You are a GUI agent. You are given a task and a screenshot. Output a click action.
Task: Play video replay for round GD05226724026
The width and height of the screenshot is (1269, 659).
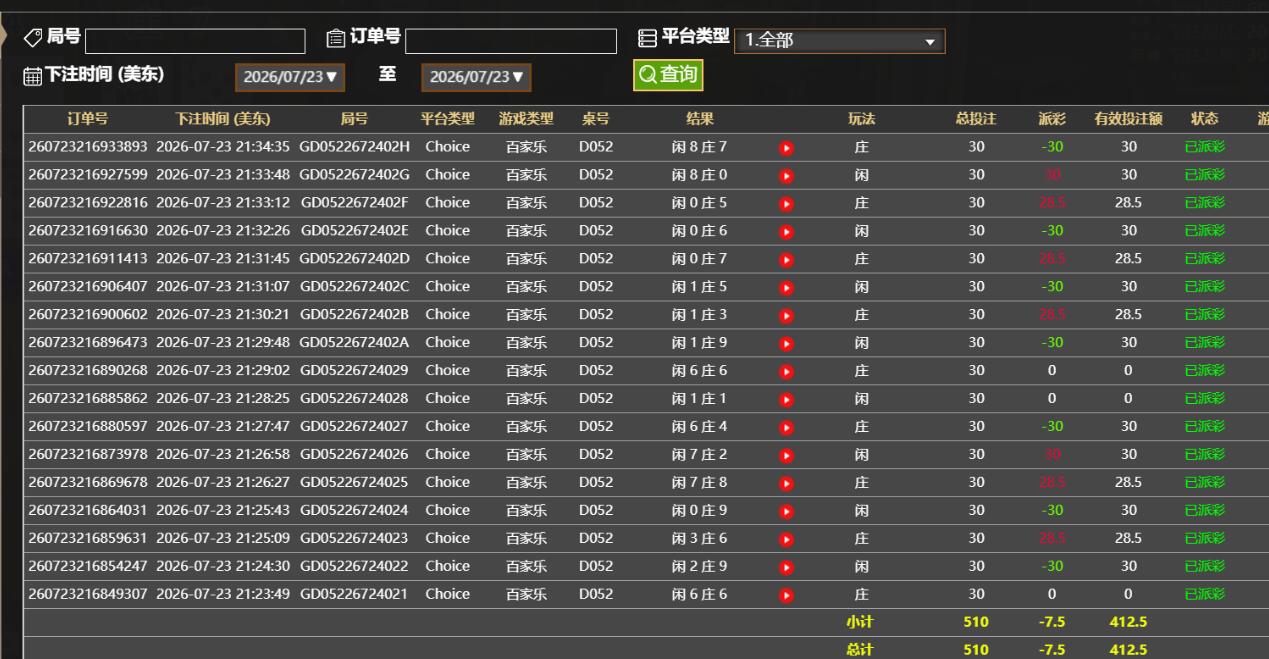[x=786, y=456]
